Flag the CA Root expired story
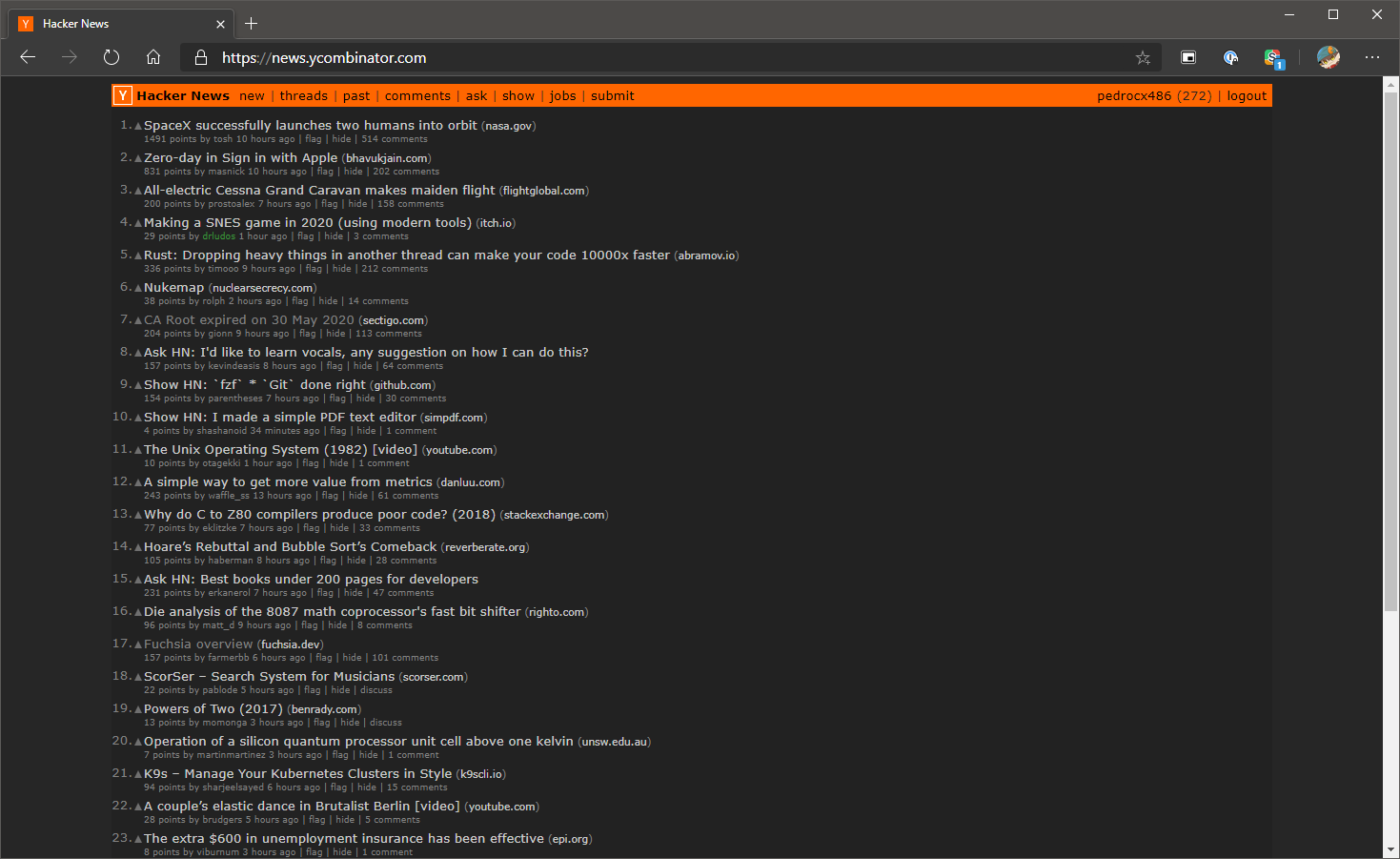The height and width of the screenshot is (859, 1400). pos(307,333)
